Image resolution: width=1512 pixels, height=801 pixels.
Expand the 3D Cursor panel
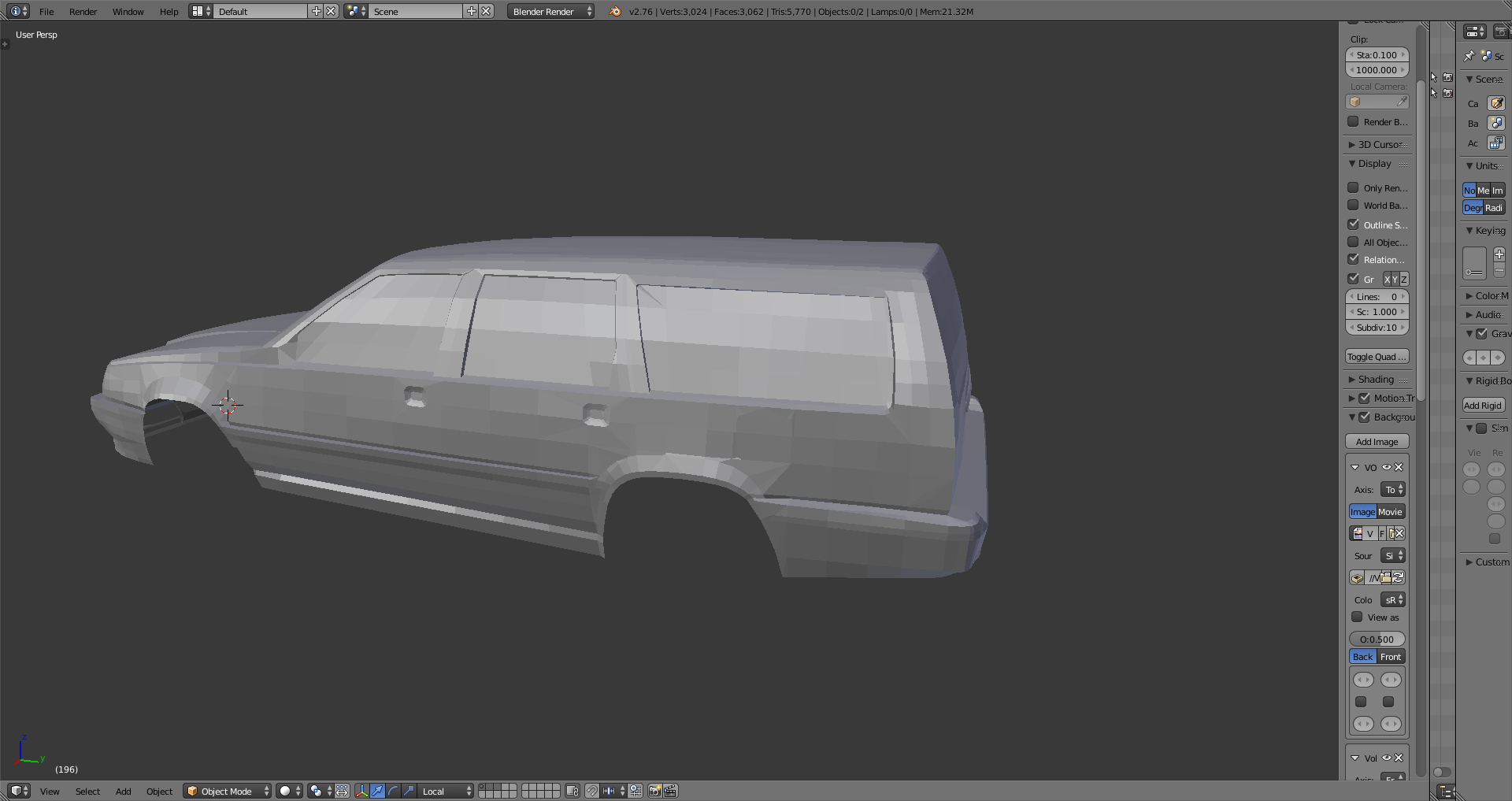tap(1378, 144)
